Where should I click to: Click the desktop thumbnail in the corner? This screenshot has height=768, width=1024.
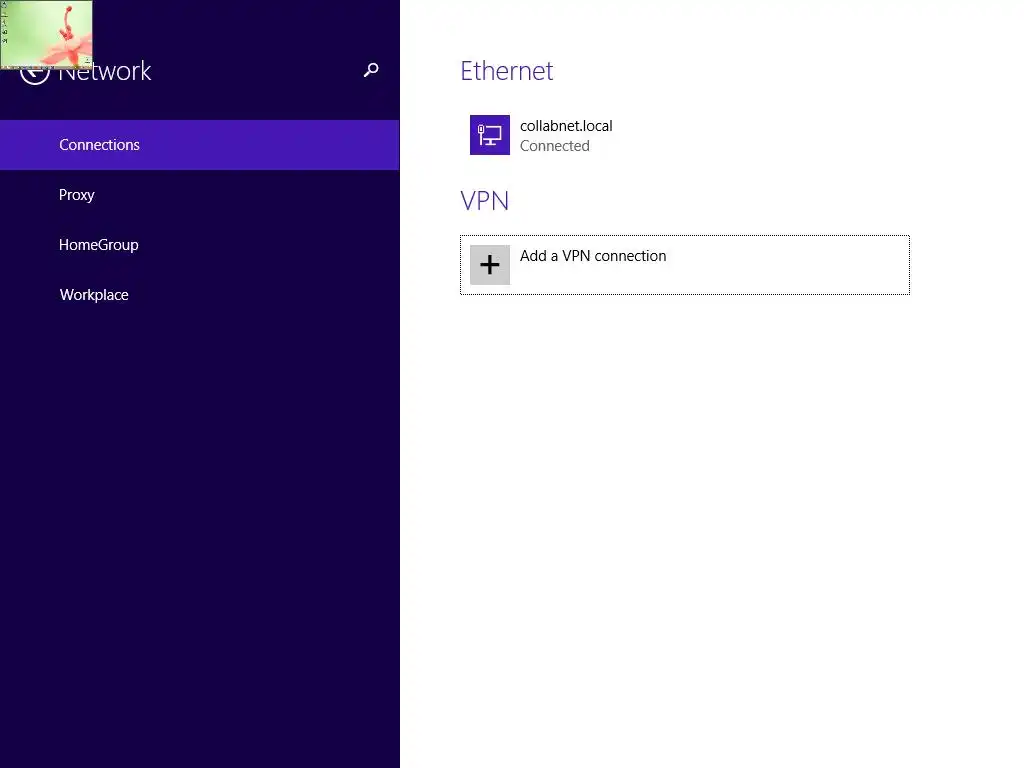click(46, 33)
